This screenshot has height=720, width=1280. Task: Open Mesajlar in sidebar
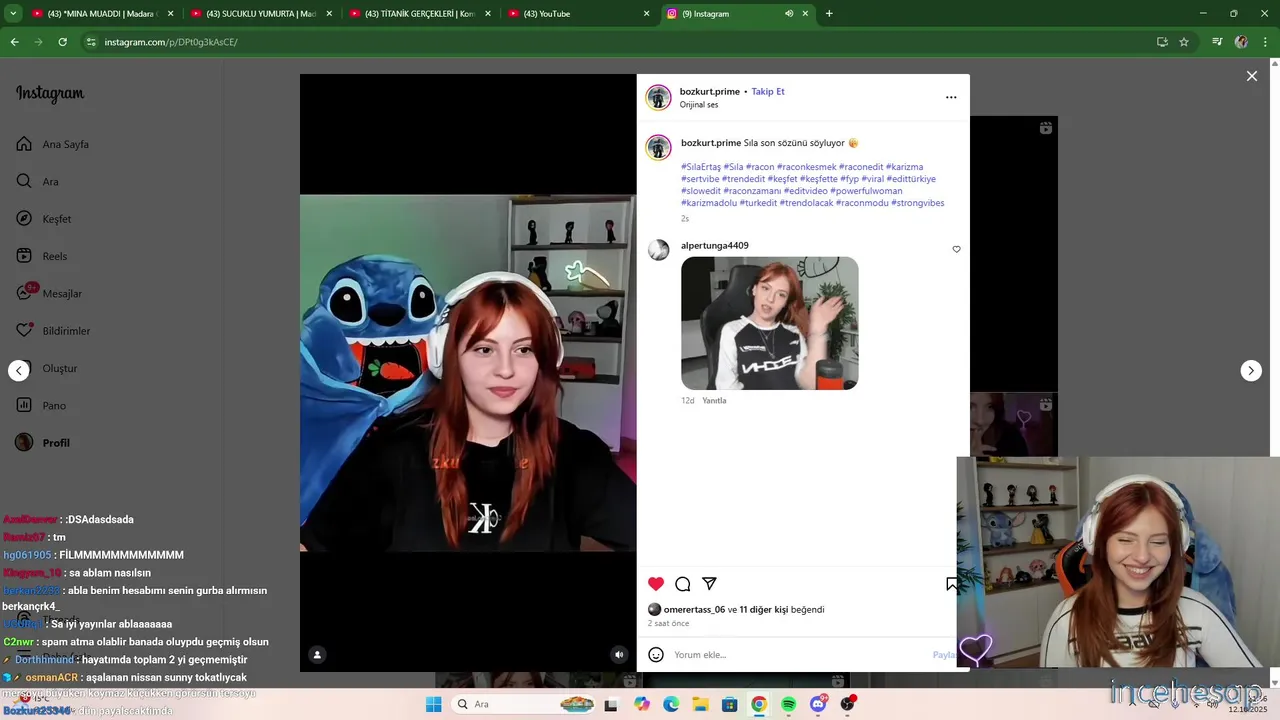(49, 293)
